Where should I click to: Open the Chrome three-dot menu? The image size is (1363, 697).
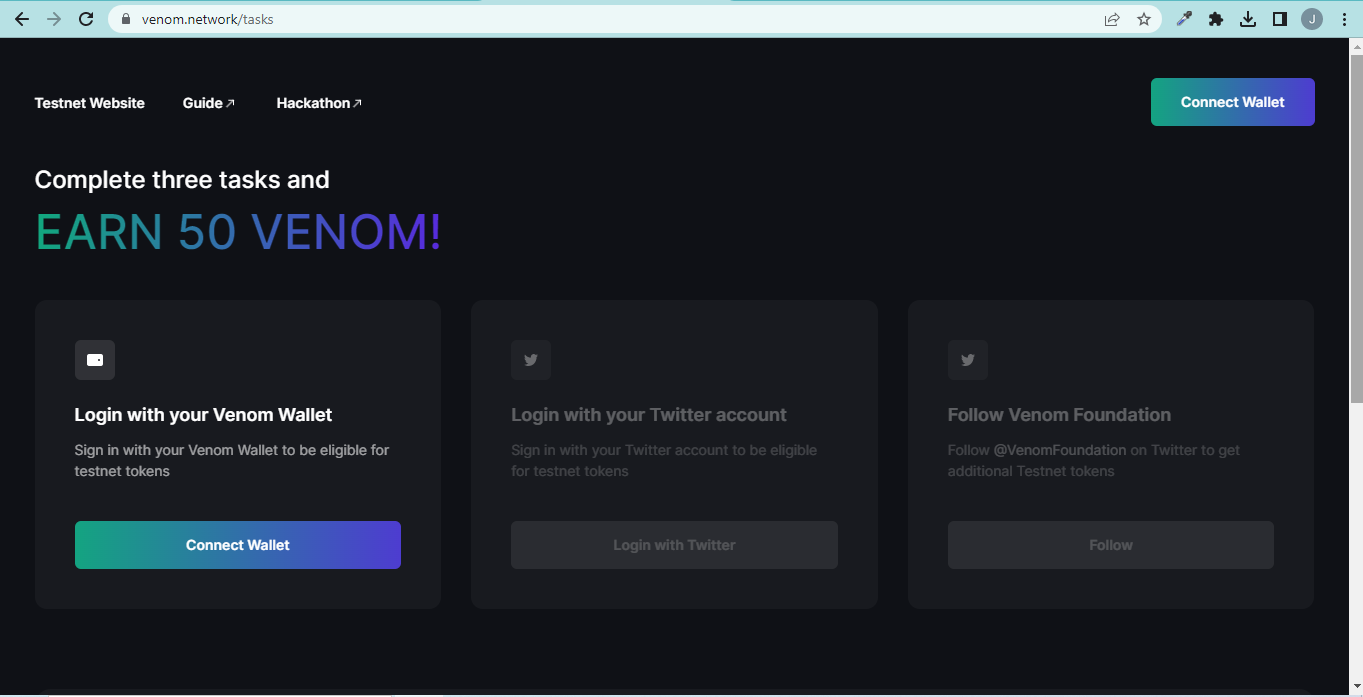tap(1343, 19)
